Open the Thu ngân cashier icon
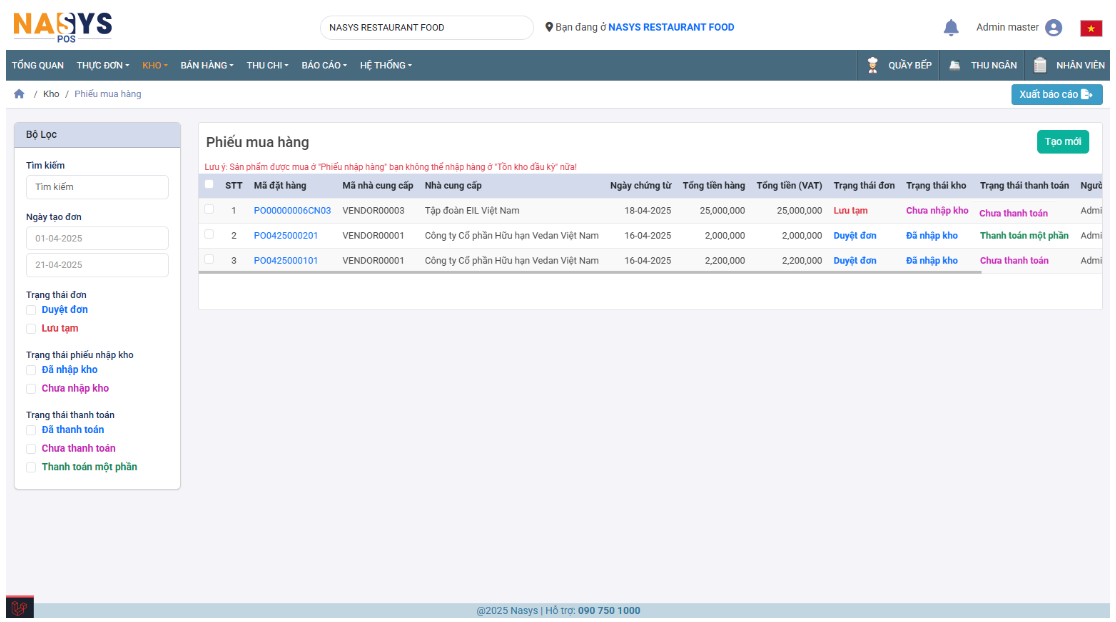 (x=955, y=65)
